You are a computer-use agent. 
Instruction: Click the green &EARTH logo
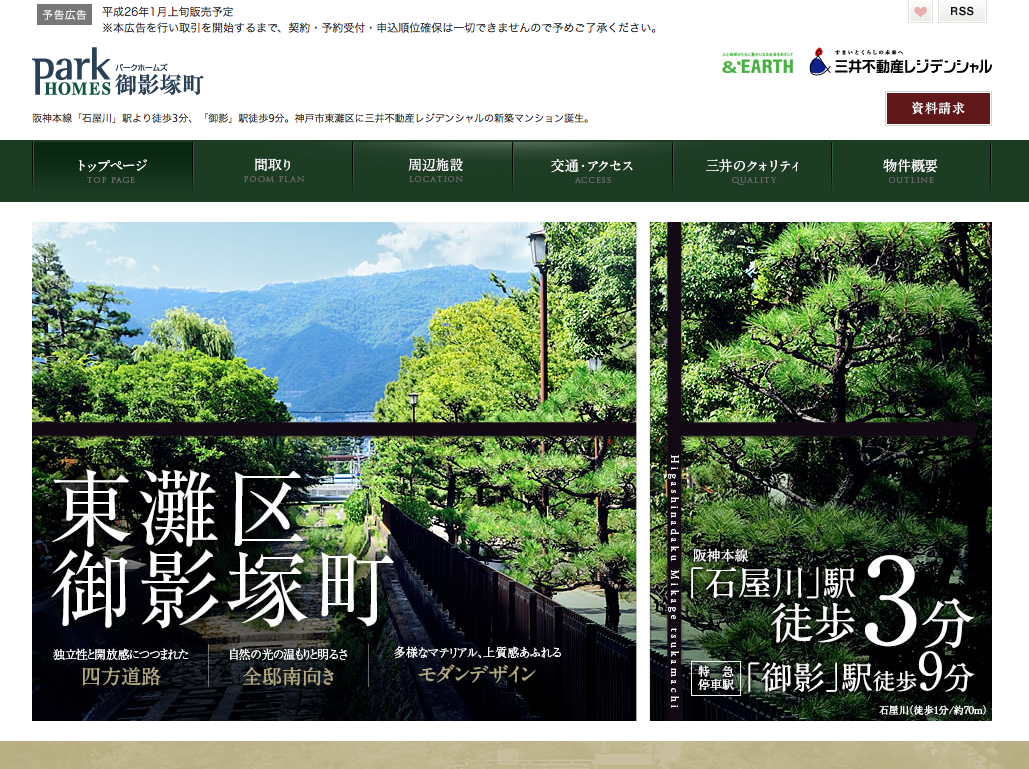pos(757,65)
